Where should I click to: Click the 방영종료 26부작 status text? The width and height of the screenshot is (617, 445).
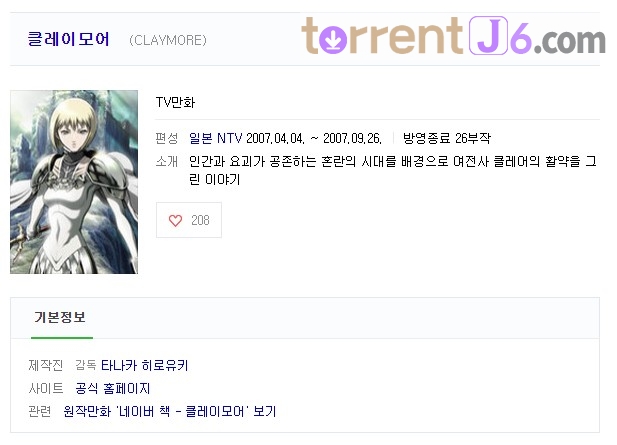tap(447, 138)
